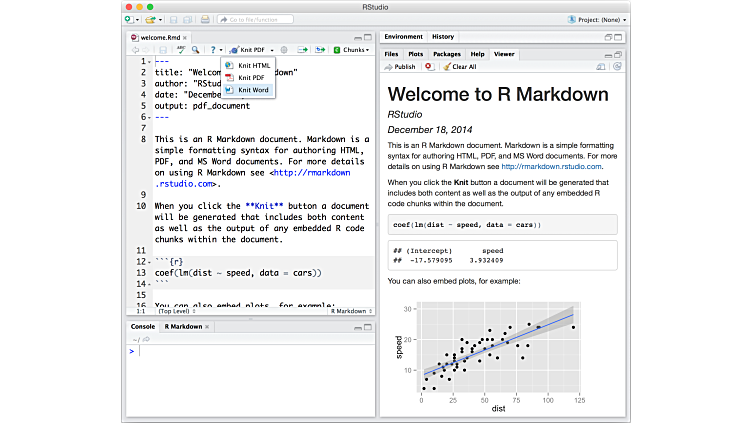The image size is (752, 423).
Task: Click the refresh viewer icon
Action: pos(617,67)
